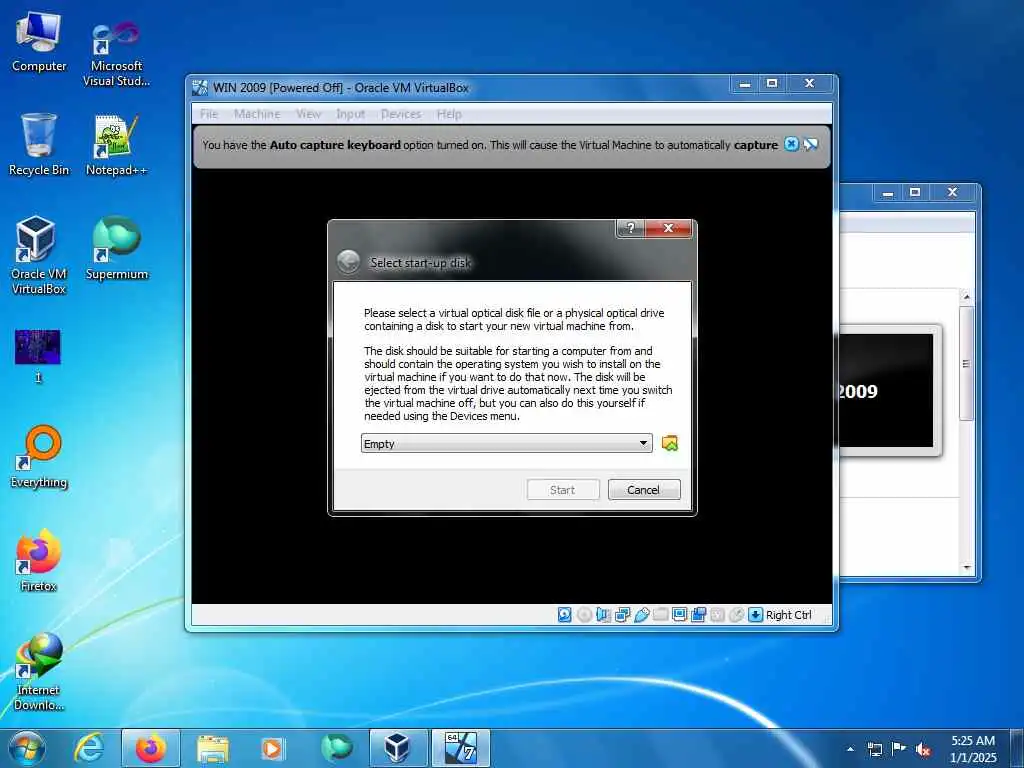The image size is (1024, 768).
Task: Click the Right Ctrl host key label
Action: [x=788, y=615]
